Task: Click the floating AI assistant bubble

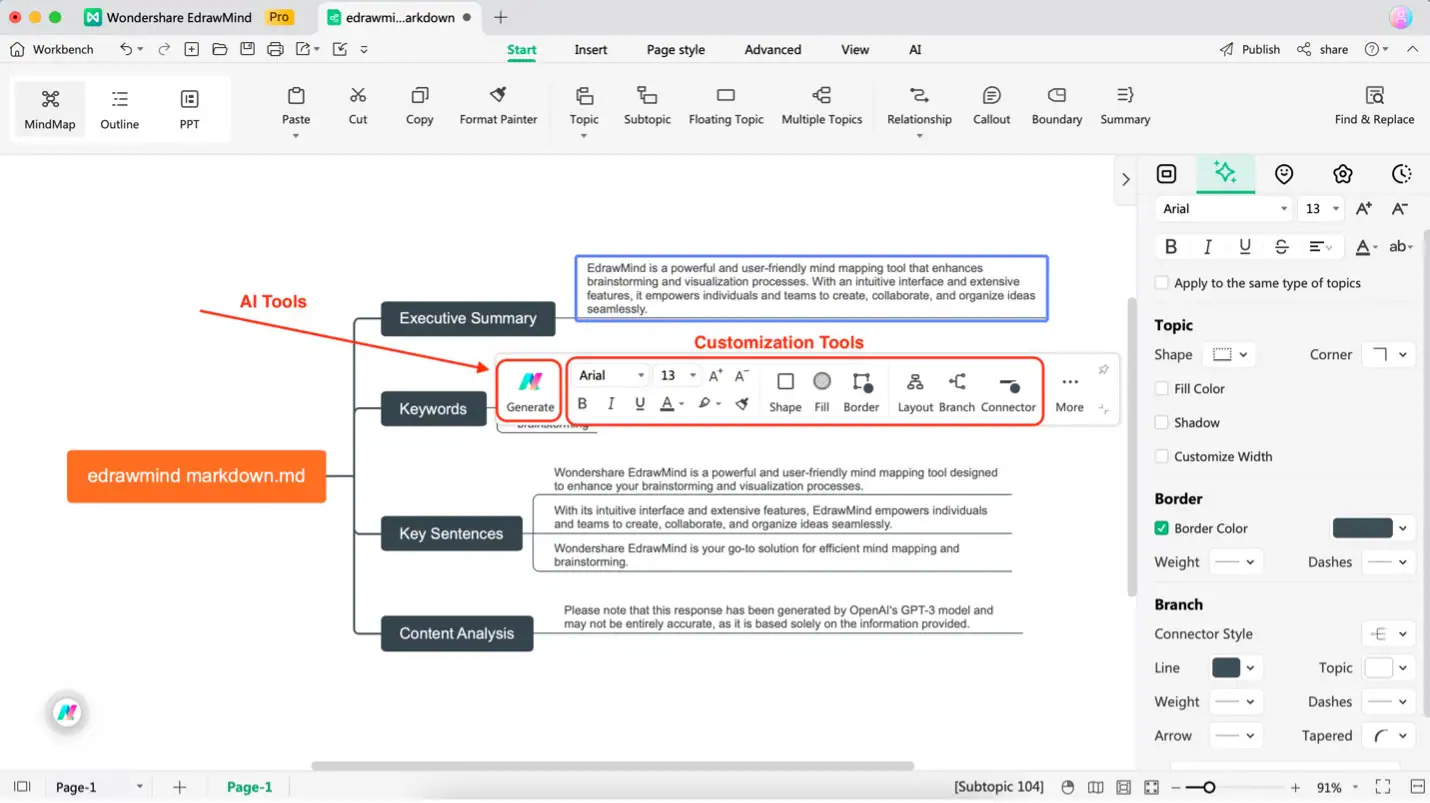Action: [x=67, y=713]
